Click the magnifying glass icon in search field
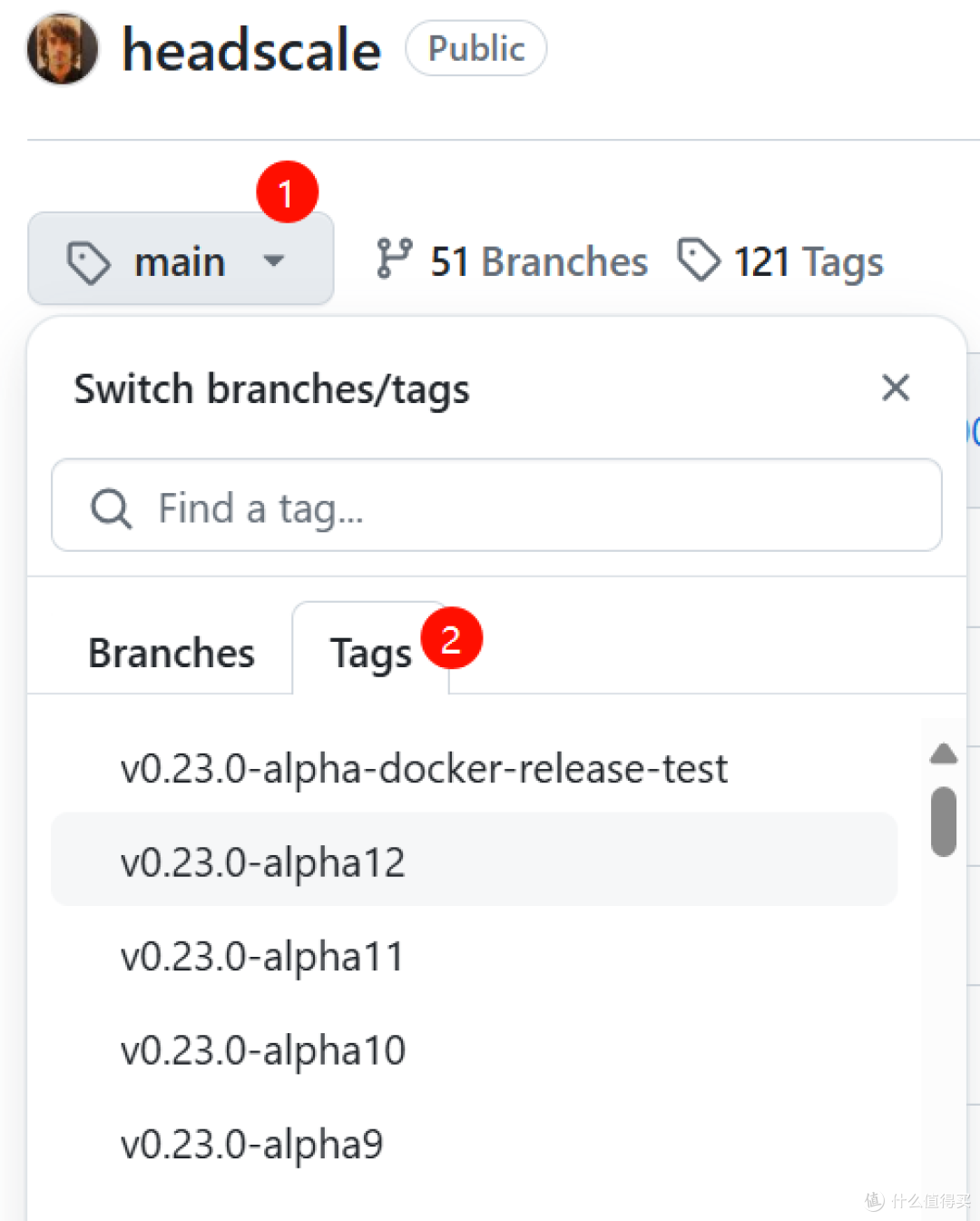This screenshot has height=1221, width=980. (111, 507)
